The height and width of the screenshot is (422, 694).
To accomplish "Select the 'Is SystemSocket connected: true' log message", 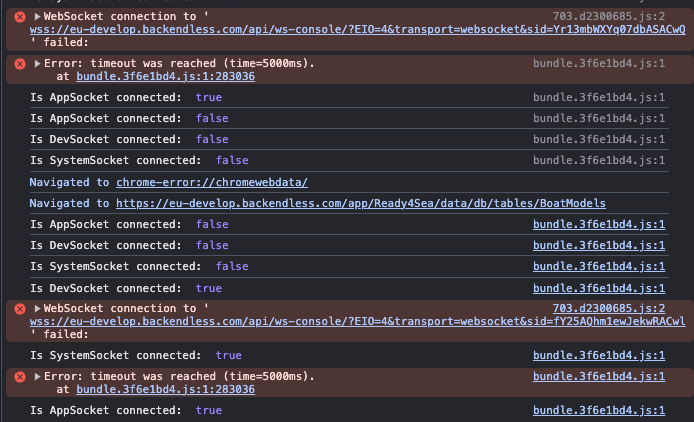I will (135, 355).
